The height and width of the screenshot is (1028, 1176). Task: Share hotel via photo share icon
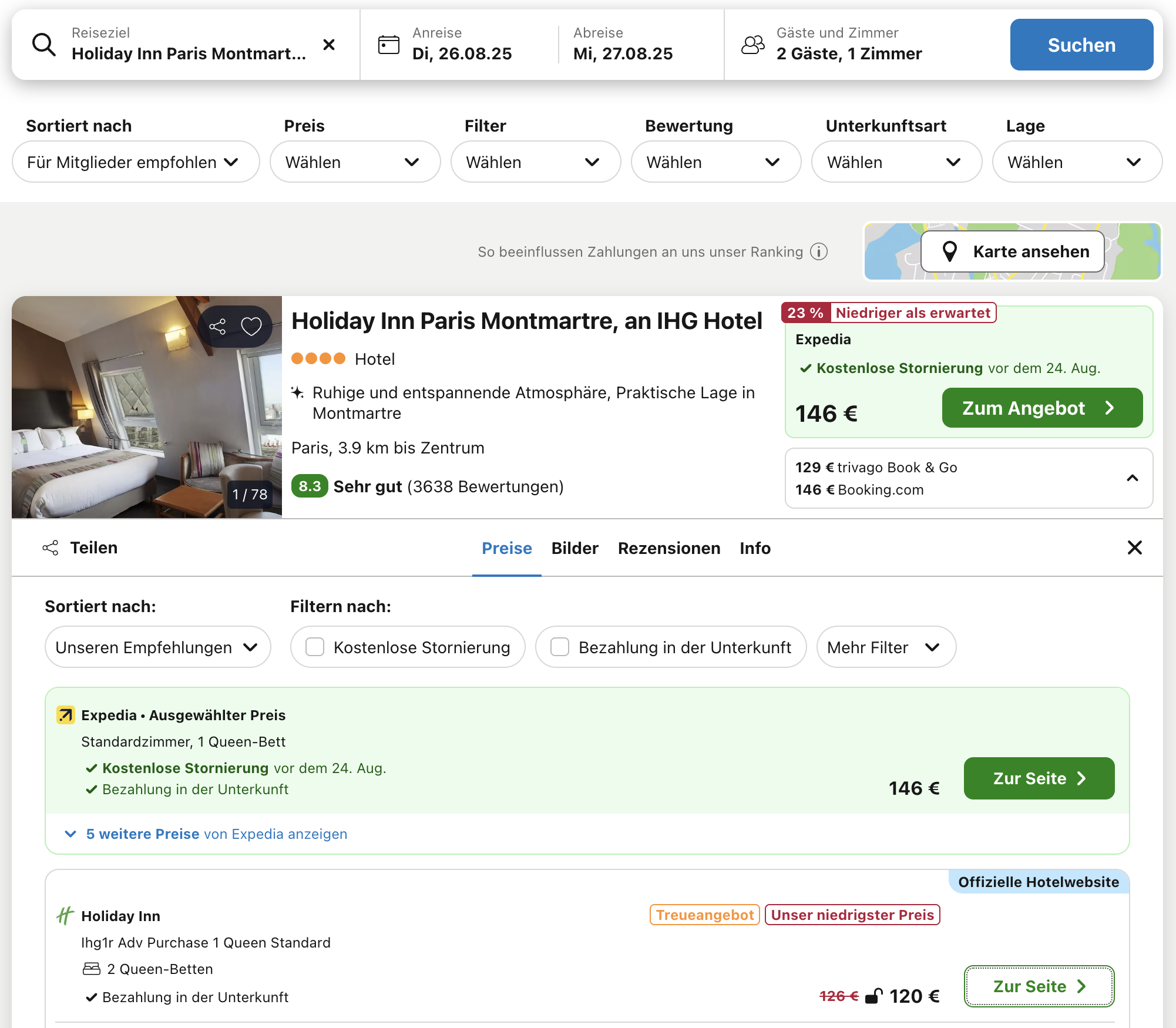[218, 327]
